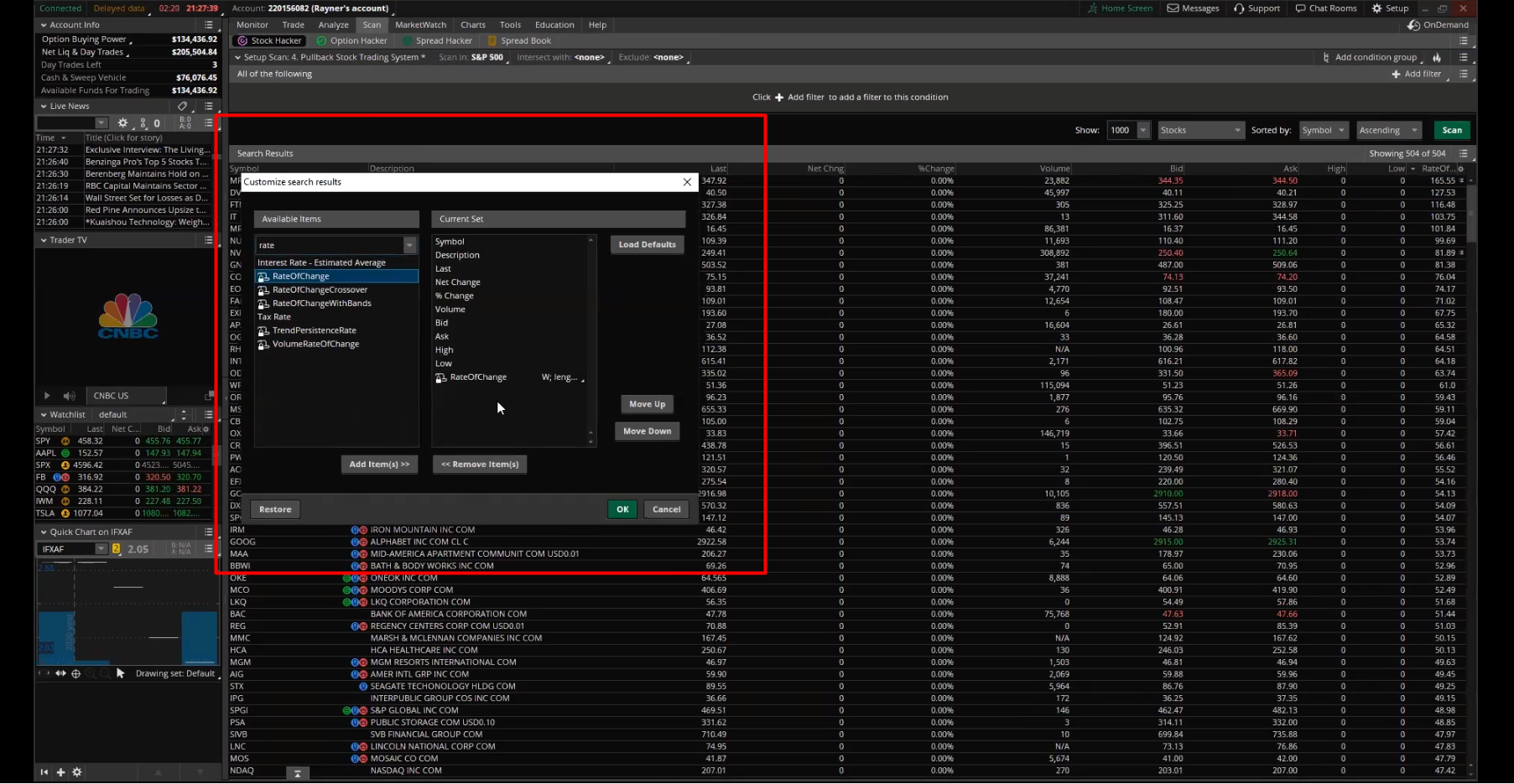Viewport: 1514px width, 784px height.
Task: Click OK in Customize search results
Action: click(622, 509)
